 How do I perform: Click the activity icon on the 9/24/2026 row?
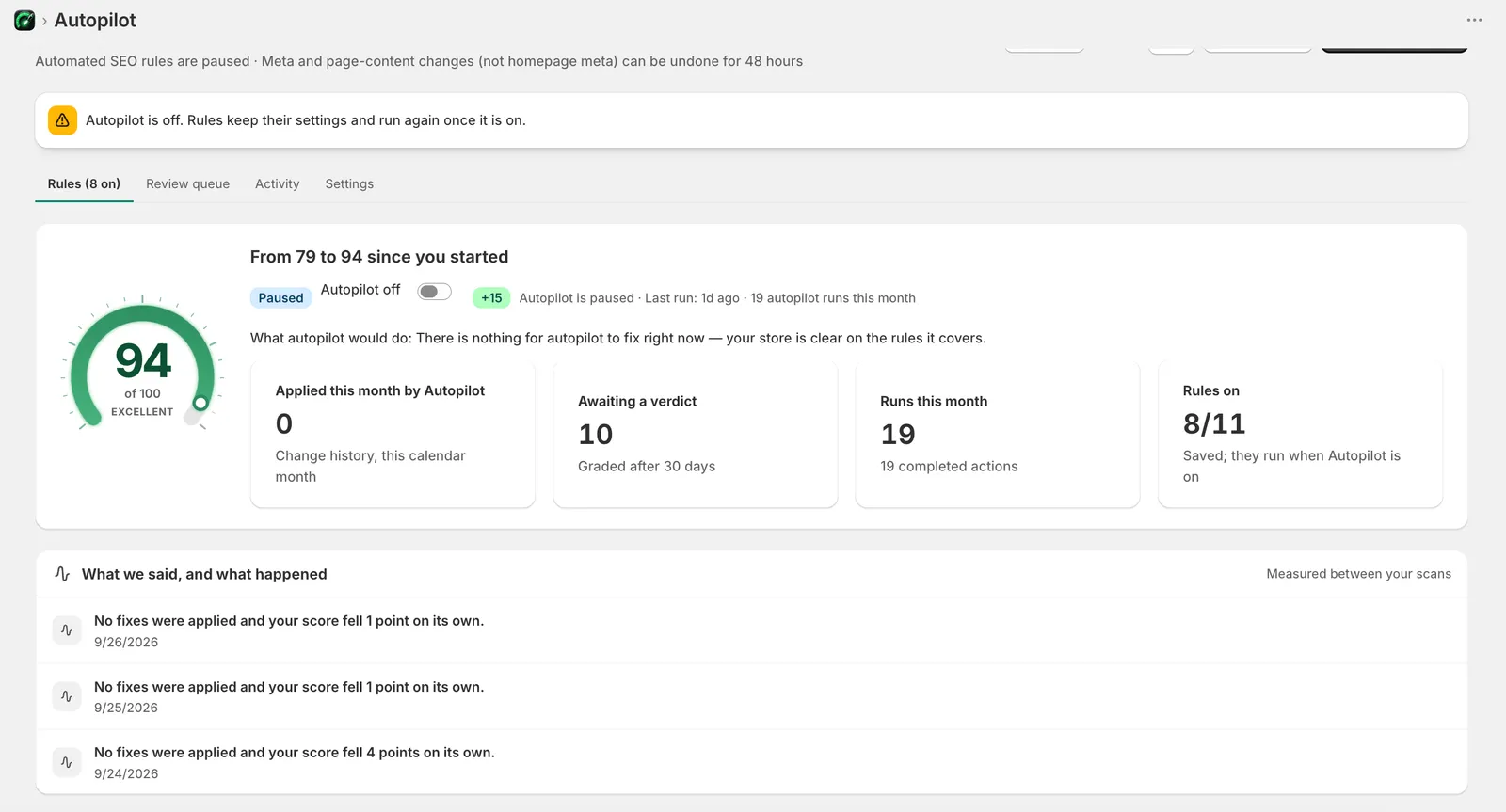[x=67, y=762]
